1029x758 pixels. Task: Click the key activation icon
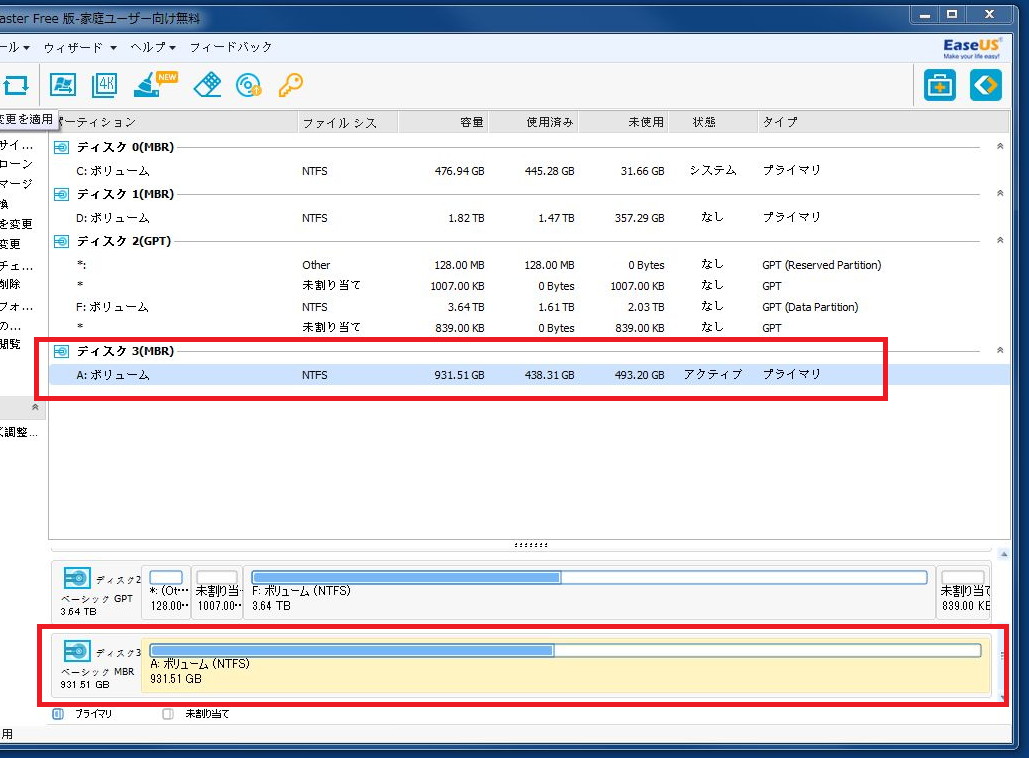(x=291, y=85)
